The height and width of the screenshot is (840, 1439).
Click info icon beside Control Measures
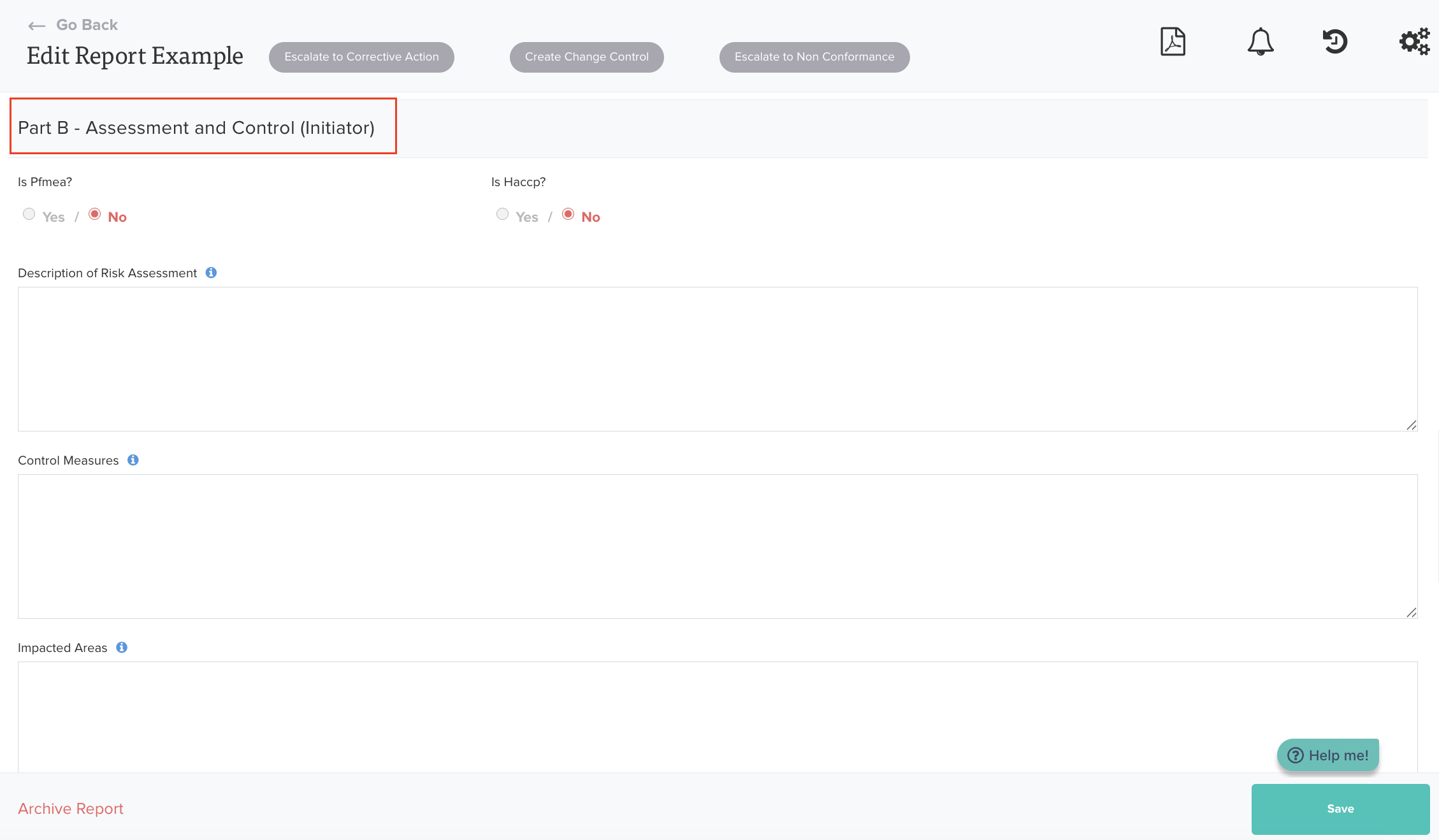pos(133,460)
